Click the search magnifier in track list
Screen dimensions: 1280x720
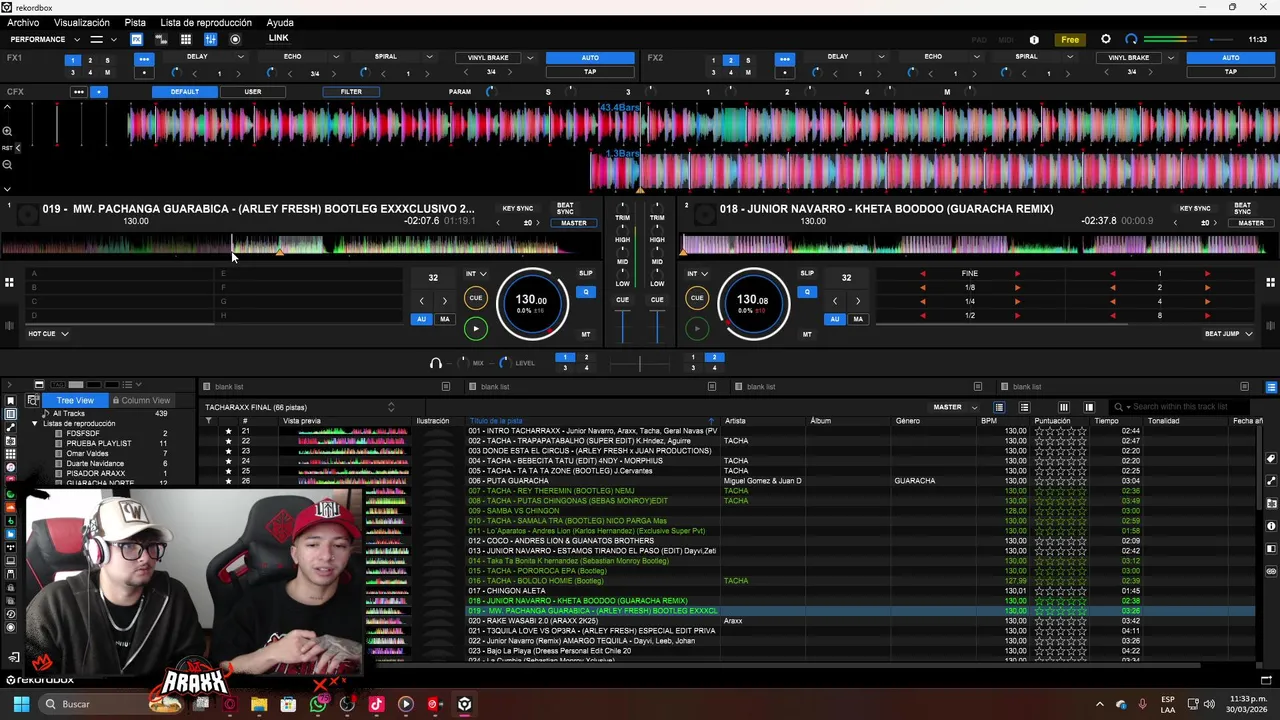1119,407
